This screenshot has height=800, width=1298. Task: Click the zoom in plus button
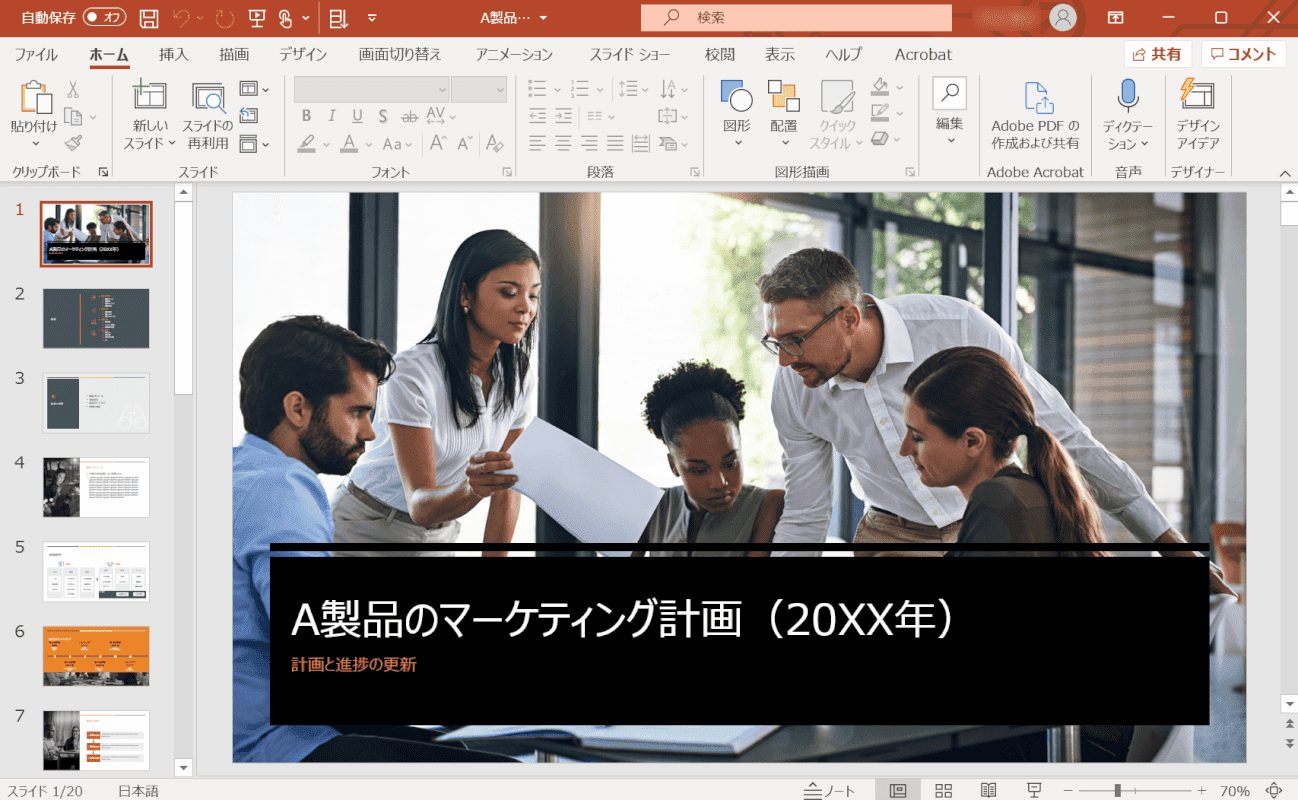point(1202,791)
